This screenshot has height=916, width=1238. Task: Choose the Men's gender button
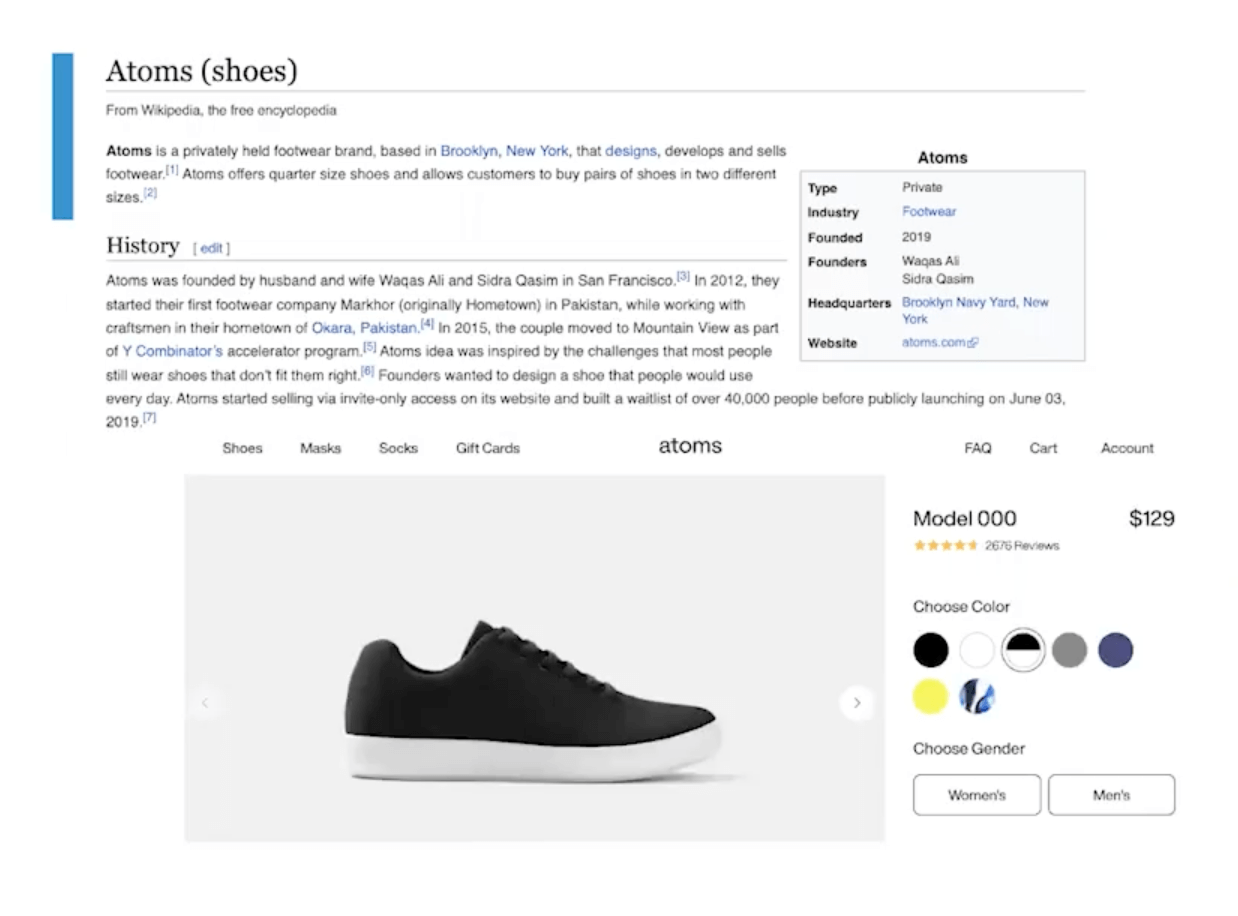[x=1111, y=795]
